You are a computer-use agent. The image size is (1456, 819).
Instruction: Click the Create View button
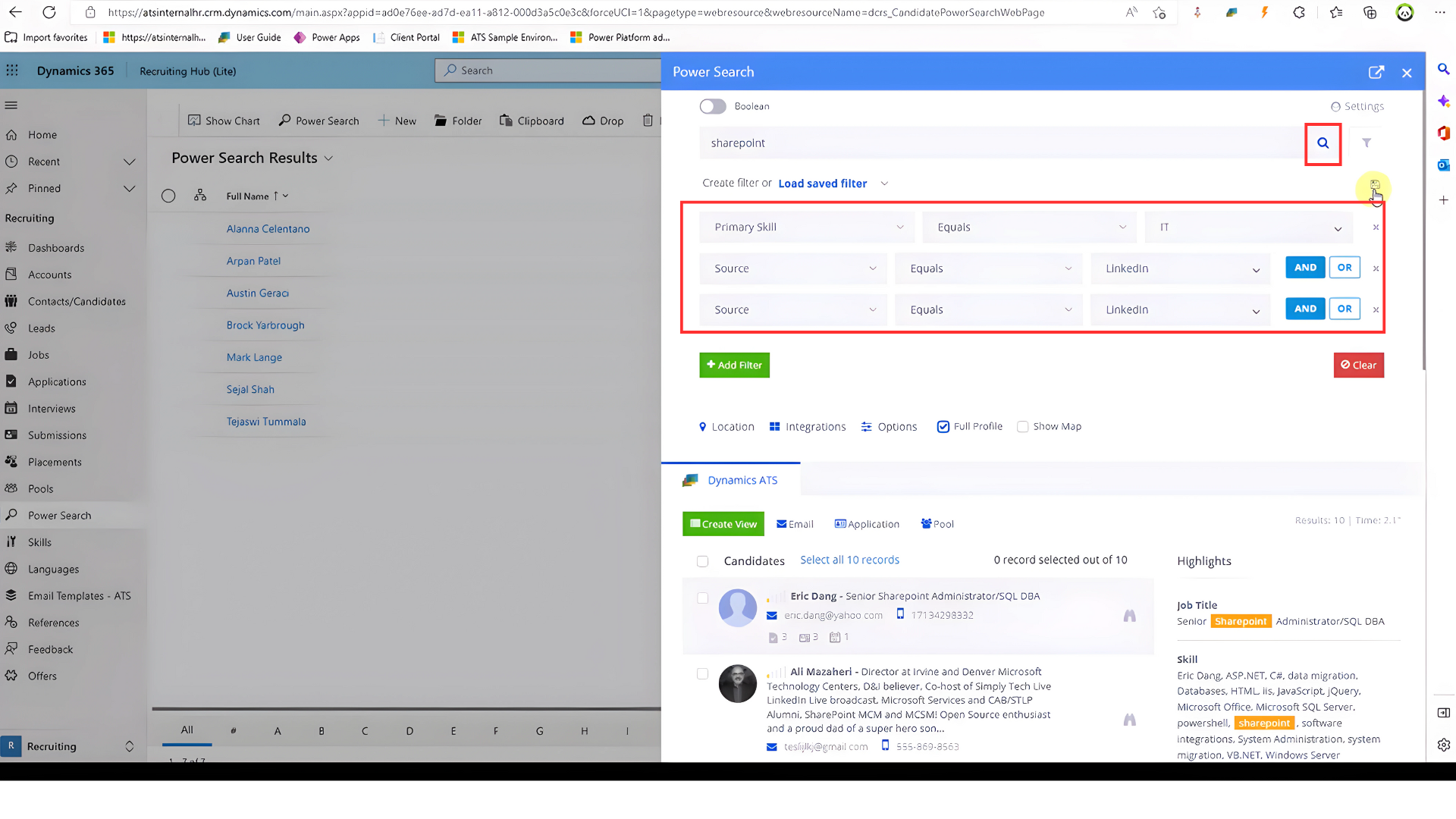pyautogui.click(x=723, y=524)
